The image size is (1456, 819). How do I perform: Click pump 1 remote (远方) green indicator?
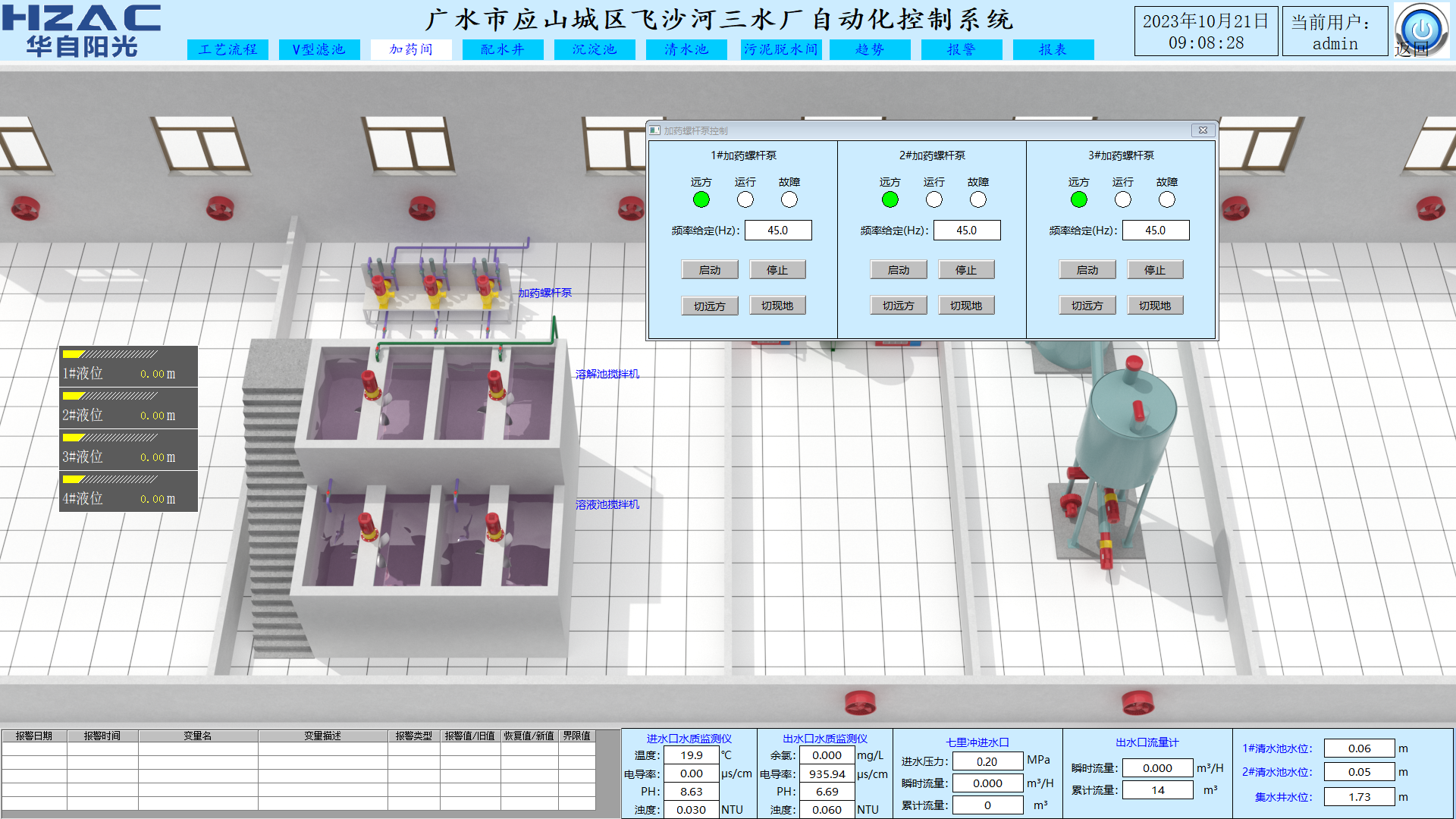(x=701, y=199)
